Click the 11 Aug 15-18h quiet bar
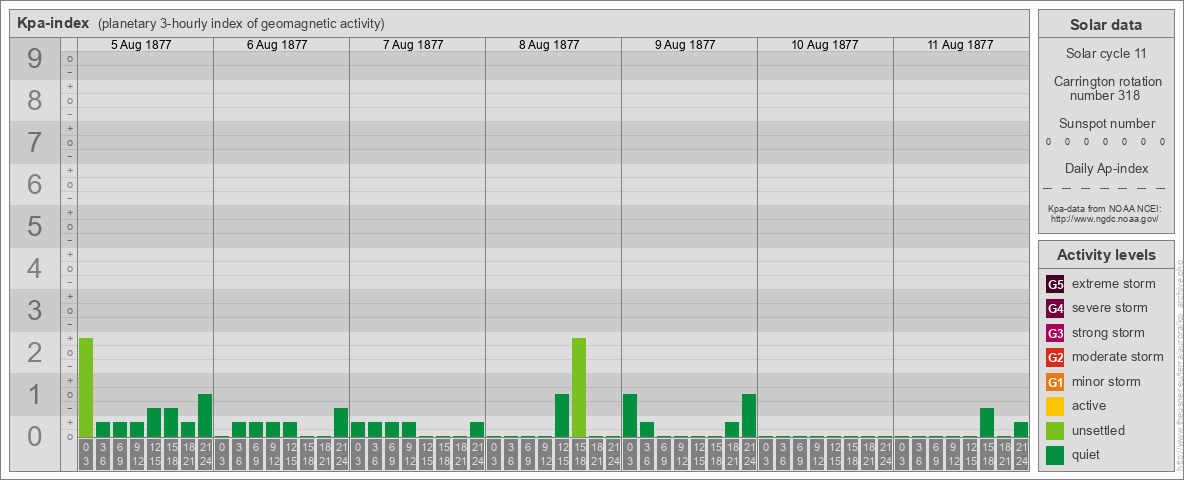 point(987,423)
